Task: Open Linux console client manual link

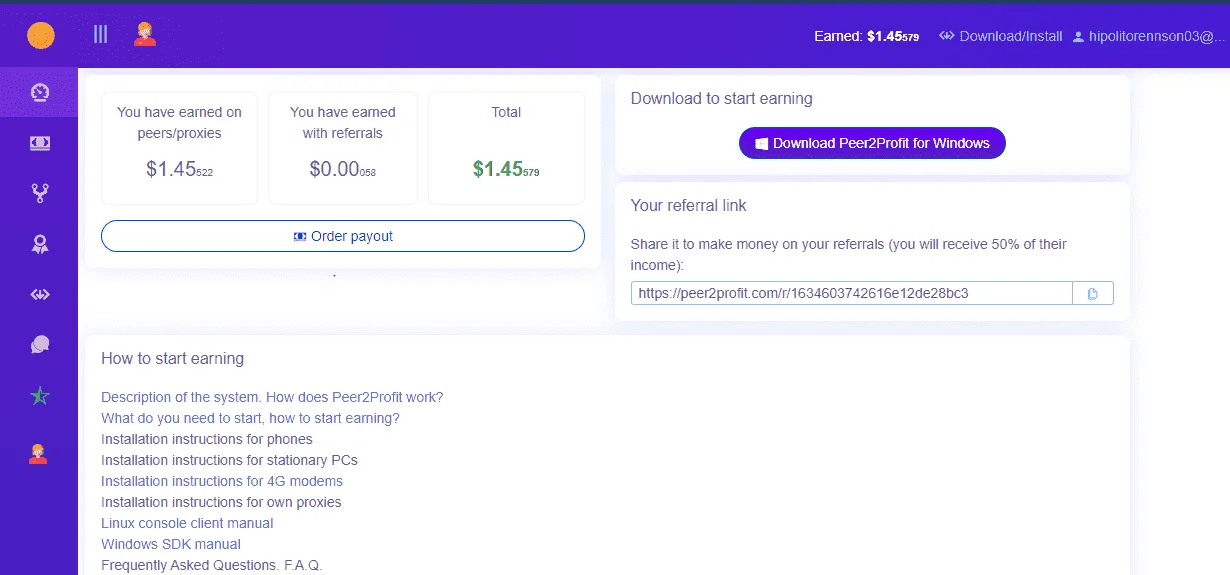Action: pyautogui.click(x=187, y=523)
